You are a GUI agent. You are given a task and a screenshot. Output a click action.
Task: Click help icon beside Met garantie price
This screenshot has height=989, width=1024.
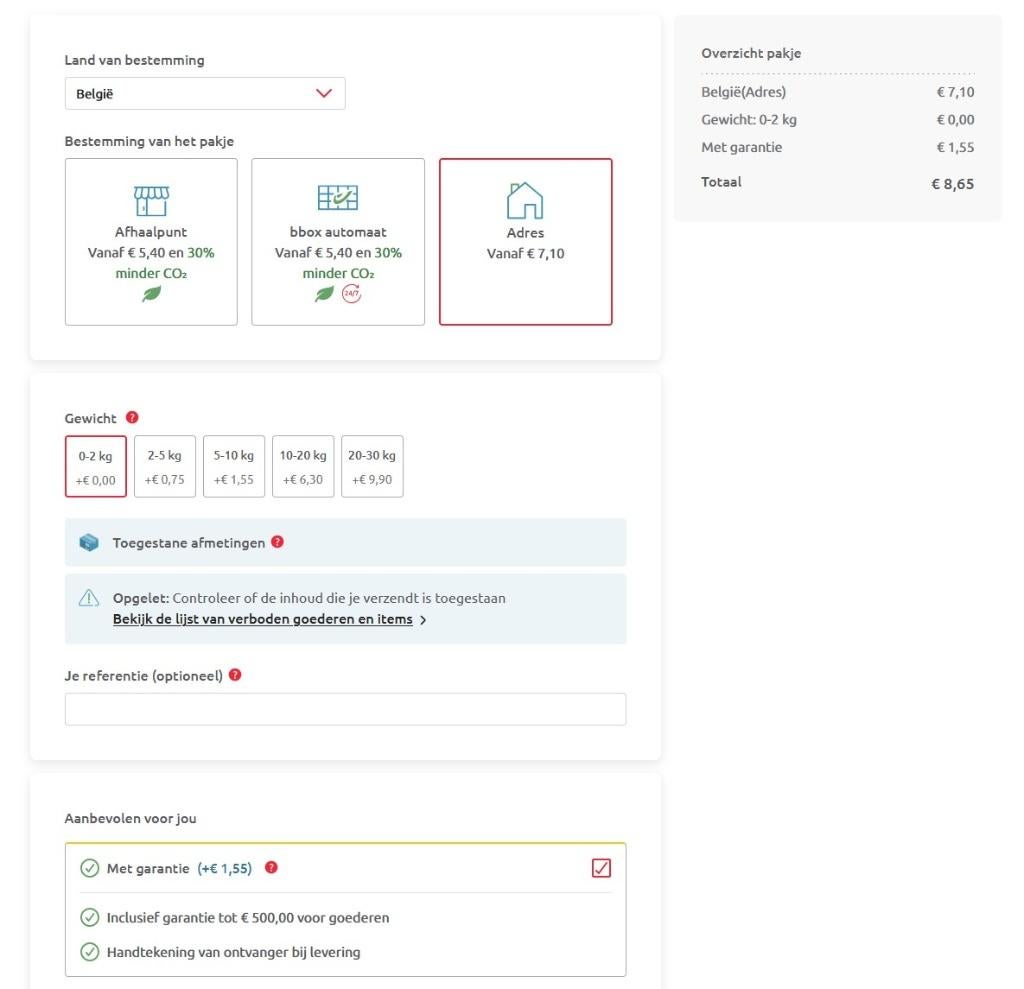point(271,868)
